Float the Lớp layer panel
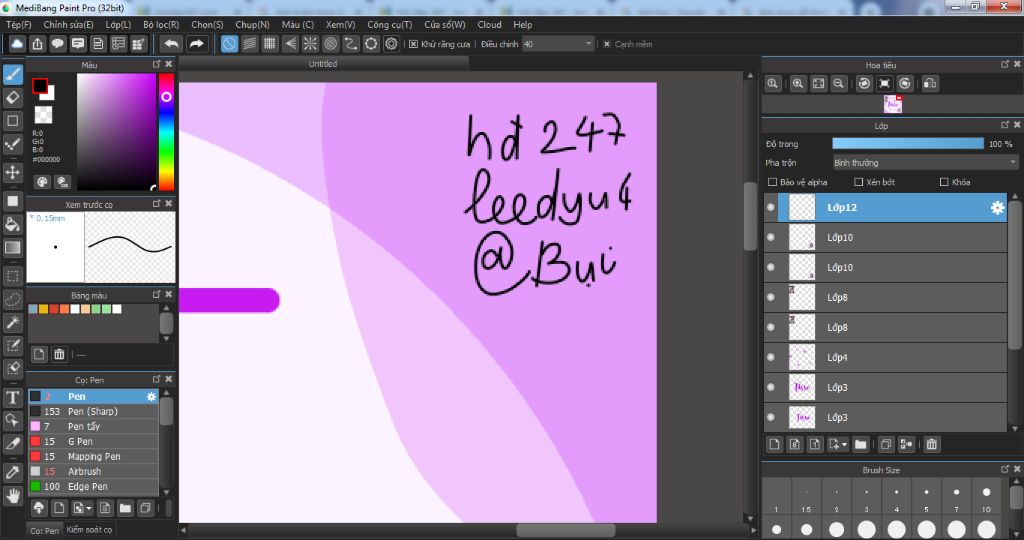The width and height of the screenshot is (1024, 540). coord(1005,124)
